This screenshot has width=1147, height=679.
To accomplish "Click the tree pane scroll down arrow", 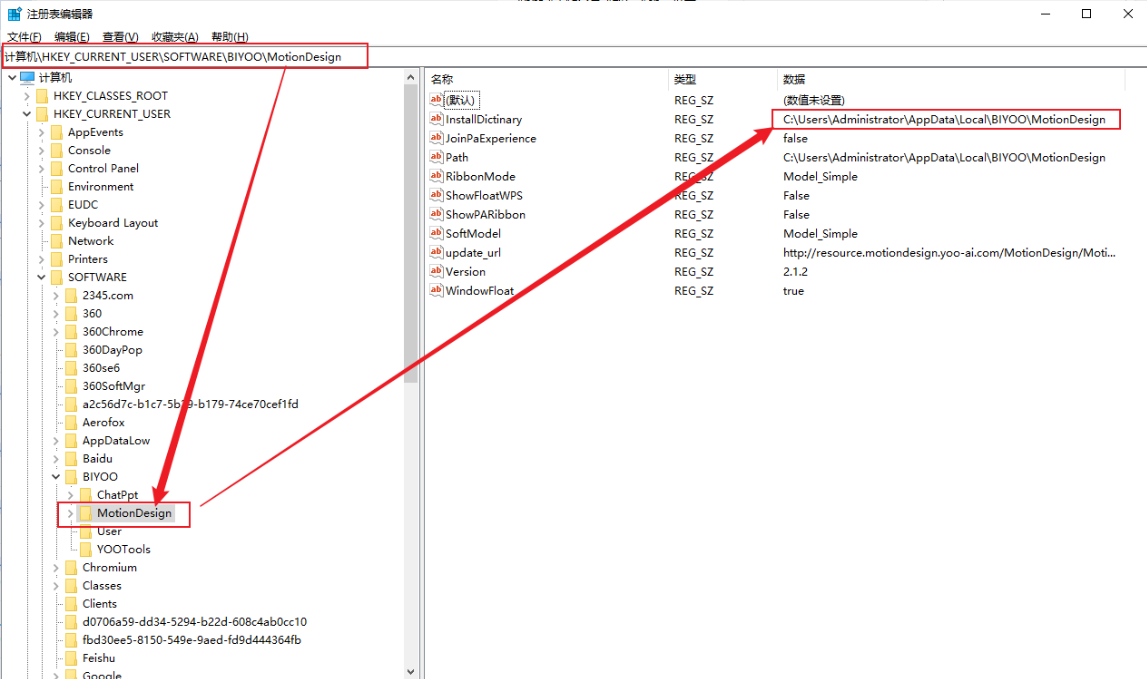I will coord(411,672).
